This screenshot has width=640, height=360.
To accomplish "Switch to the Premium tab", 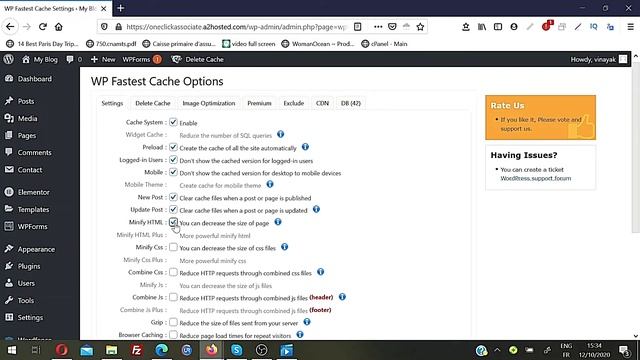I will (x=259, y=103).
